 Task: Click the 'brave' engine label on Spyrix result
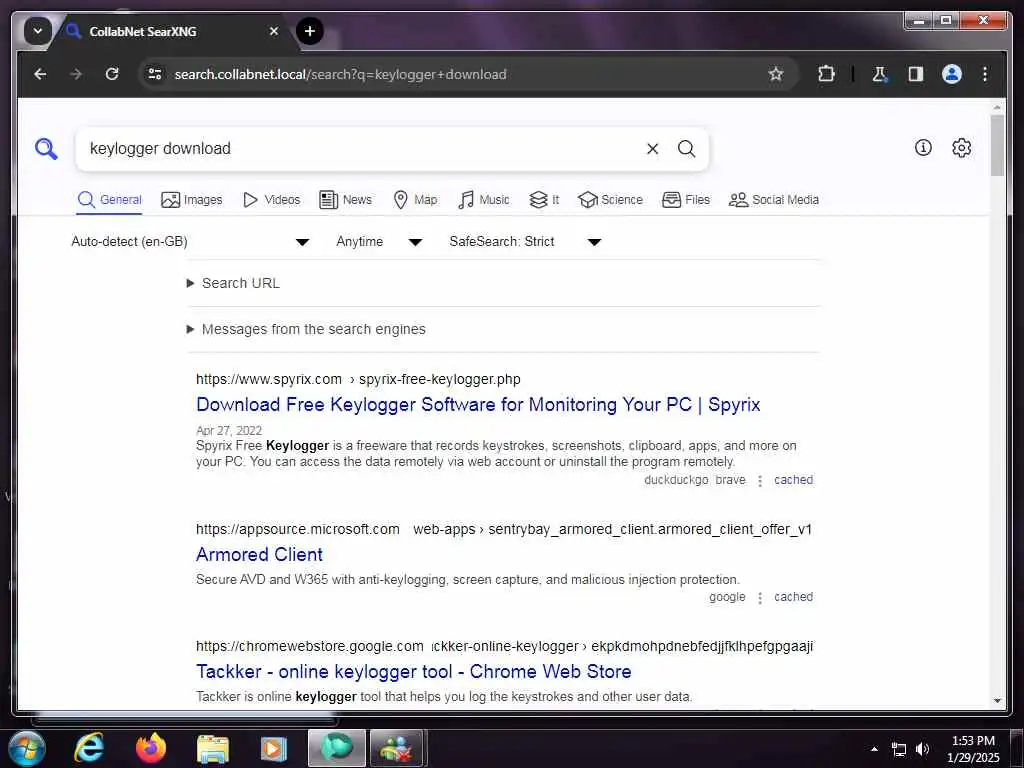pyautogui.click(x=730, y=480)
